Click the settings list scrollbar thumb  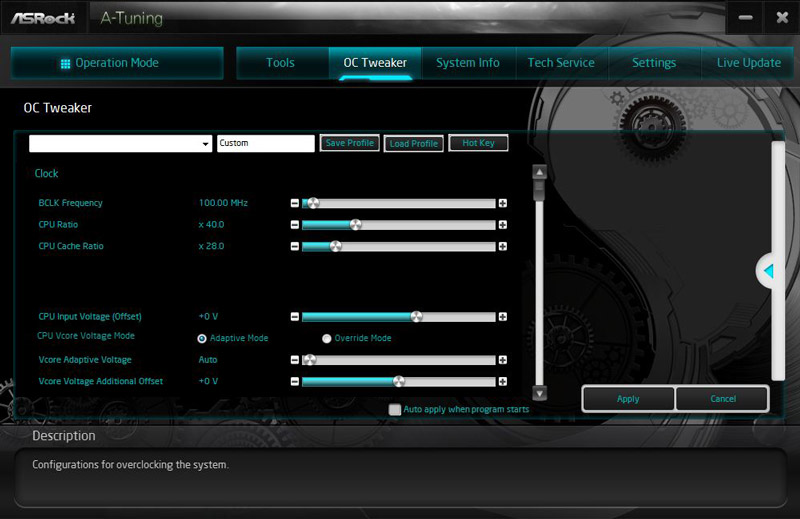pyautogui.click(x=539, y=190)
